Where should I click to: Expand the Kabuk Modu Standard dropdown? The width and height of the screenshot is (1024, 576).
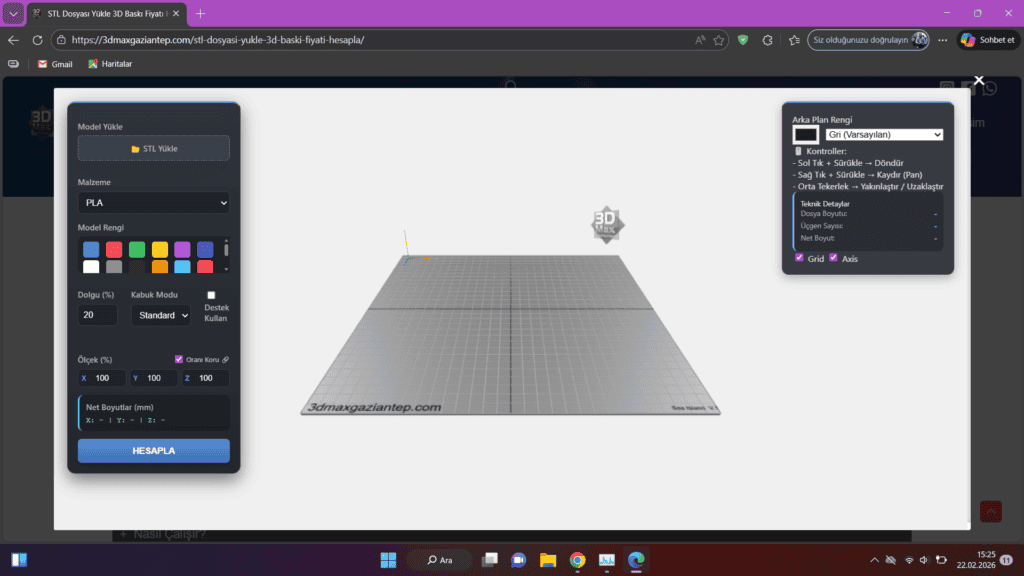pyautogui.click(x=160, y=315)
